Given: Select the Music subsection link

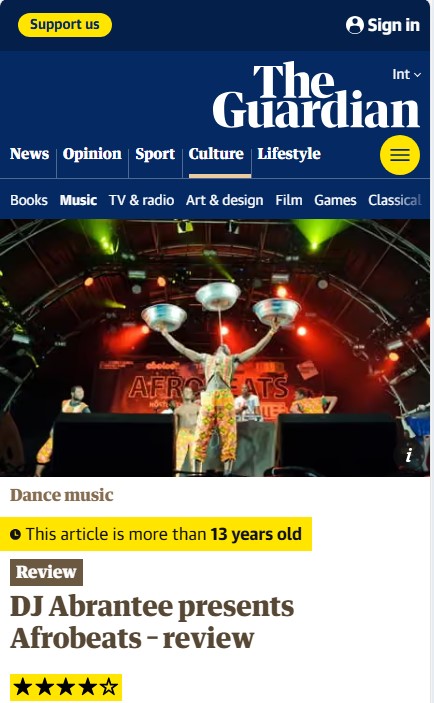Looking at the screenshot, I should coord(78,200).
